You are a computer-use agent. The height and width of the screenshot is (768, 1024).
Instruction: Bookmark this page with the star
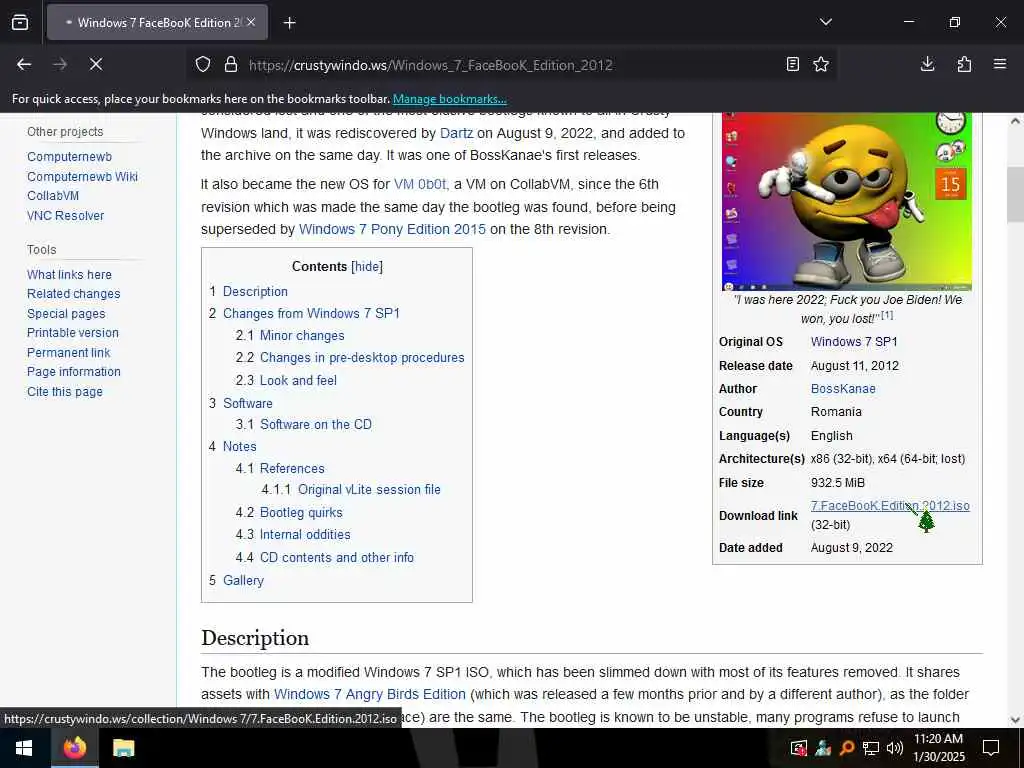(821, 64)
